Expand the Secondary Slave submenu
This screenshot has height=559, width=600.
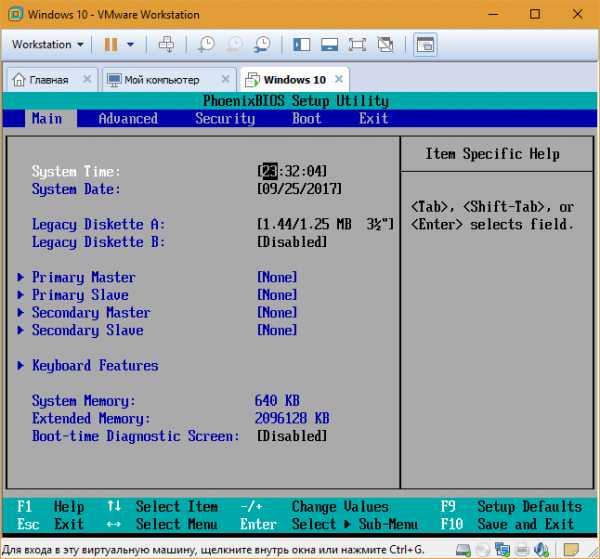88,330
